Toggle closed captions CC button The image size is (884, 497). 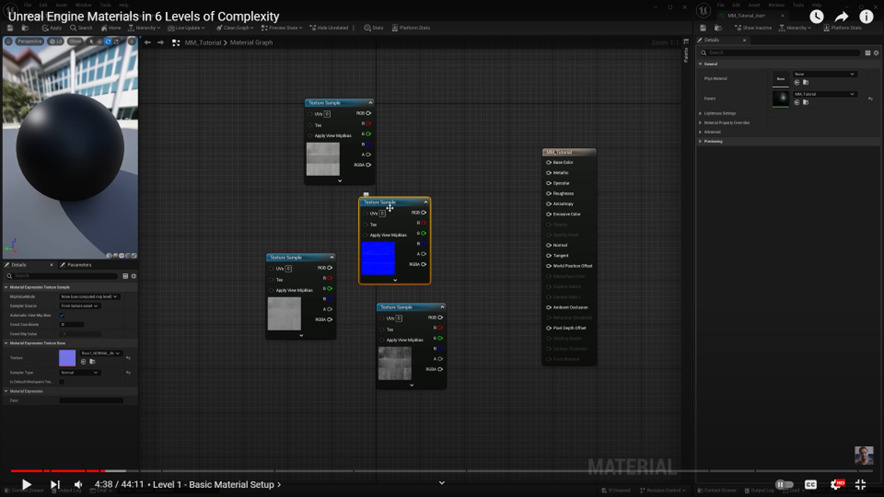point(811,485)
